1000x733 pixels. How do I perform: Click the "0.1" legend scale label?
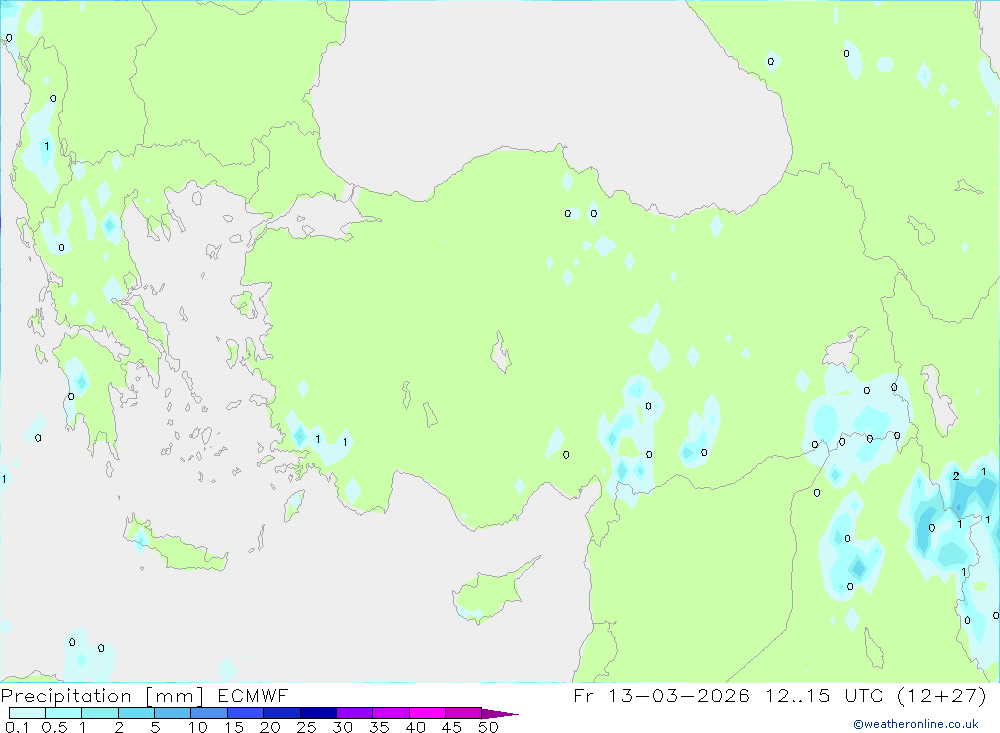17,727
